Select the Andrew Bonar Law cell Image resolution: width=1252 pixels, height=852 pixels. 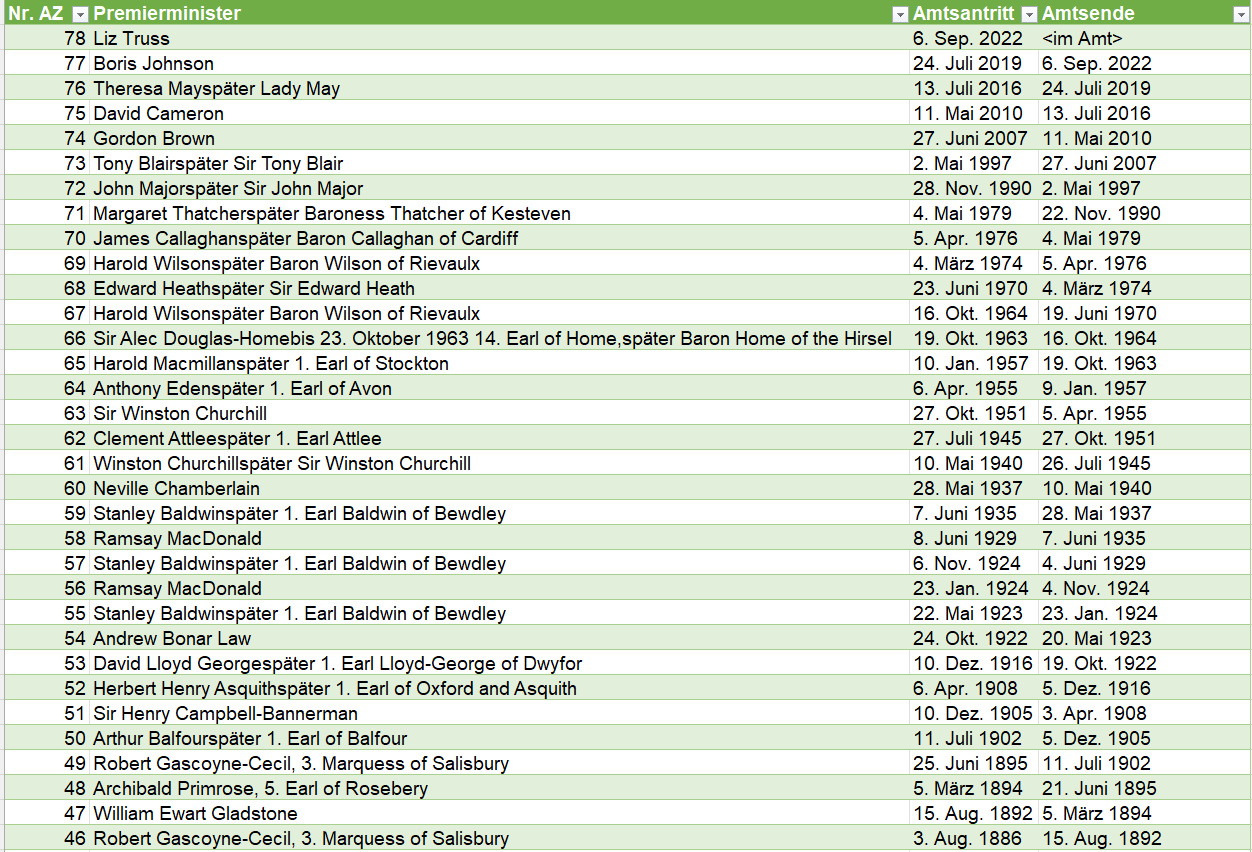pos(172,639)
